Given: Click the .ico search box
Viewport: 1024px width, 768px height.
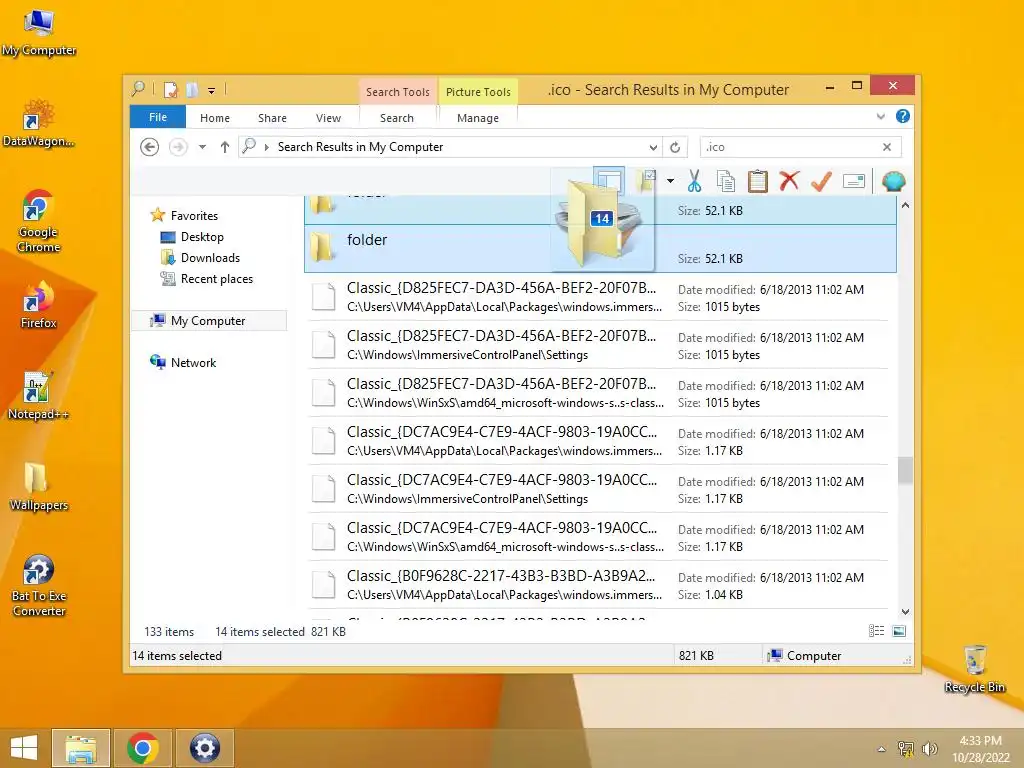Looking at the screenshot, I should pyautogui.click(x=790, y=147).
